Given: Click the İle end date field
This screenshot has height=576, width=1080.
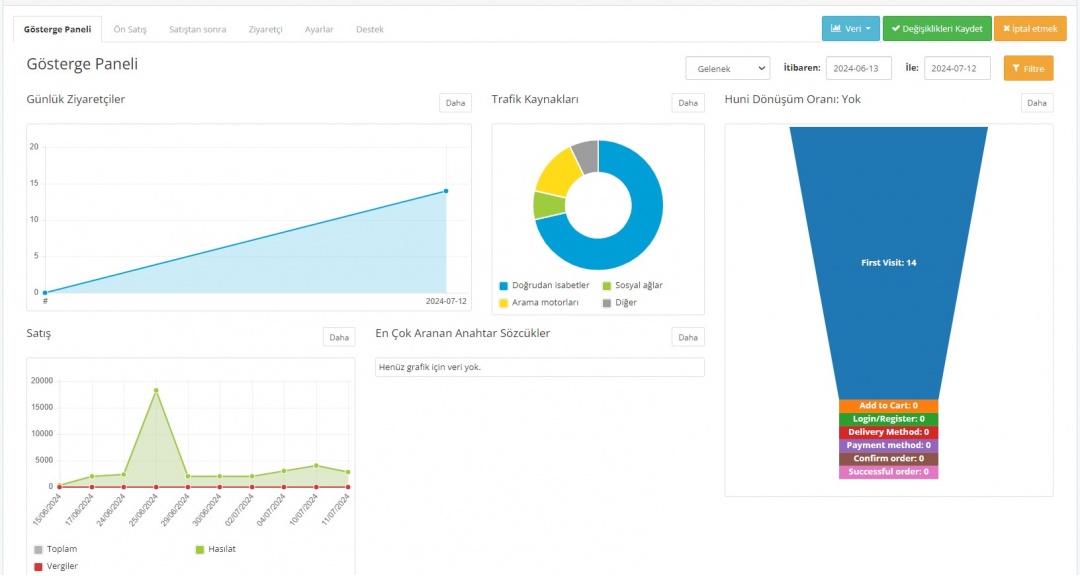Looking at the screenshot, I should coord(957,69).
